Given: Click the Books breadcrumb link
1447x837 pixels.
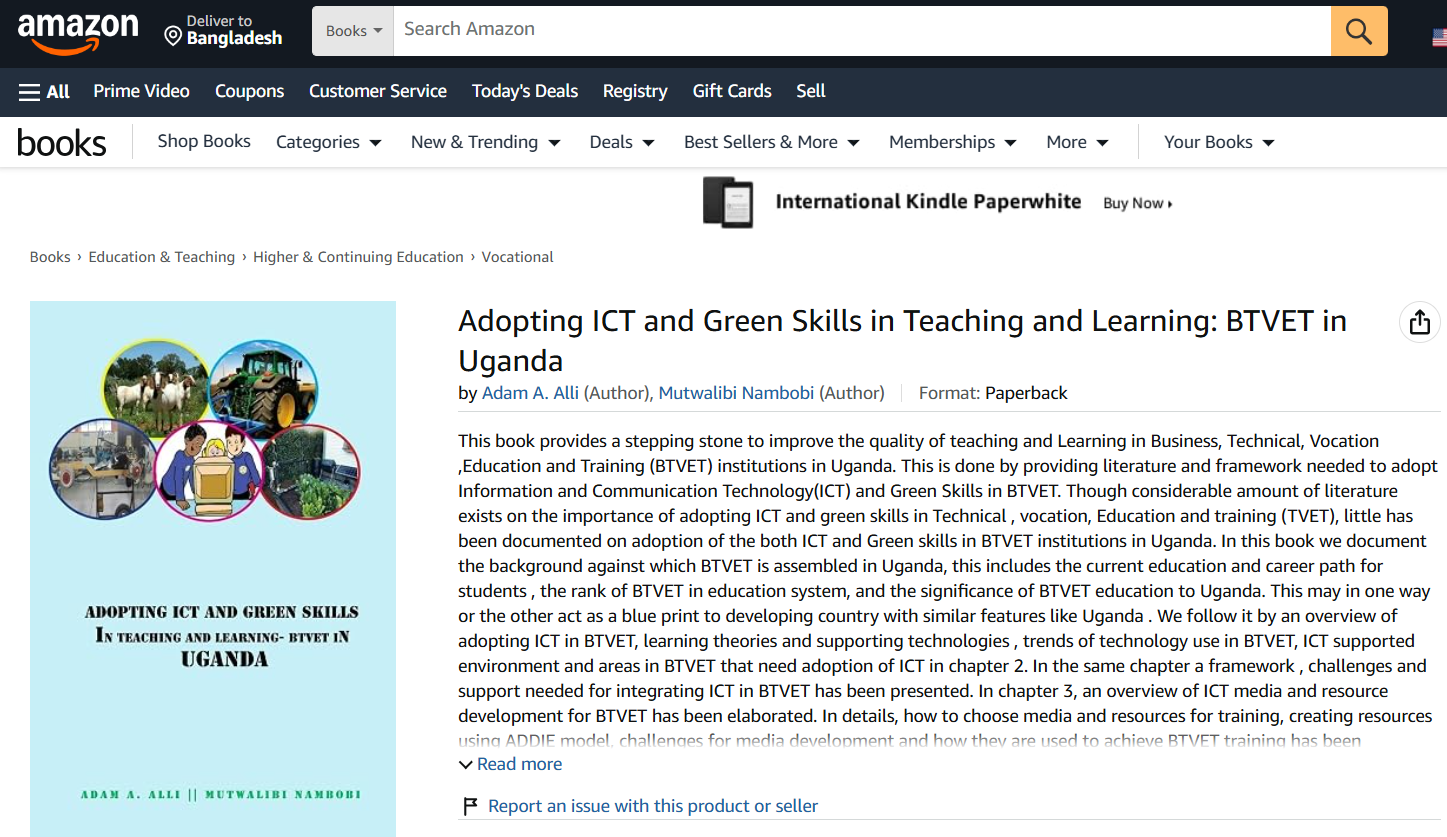Looking at the screenshot, I should click(50, 257).
